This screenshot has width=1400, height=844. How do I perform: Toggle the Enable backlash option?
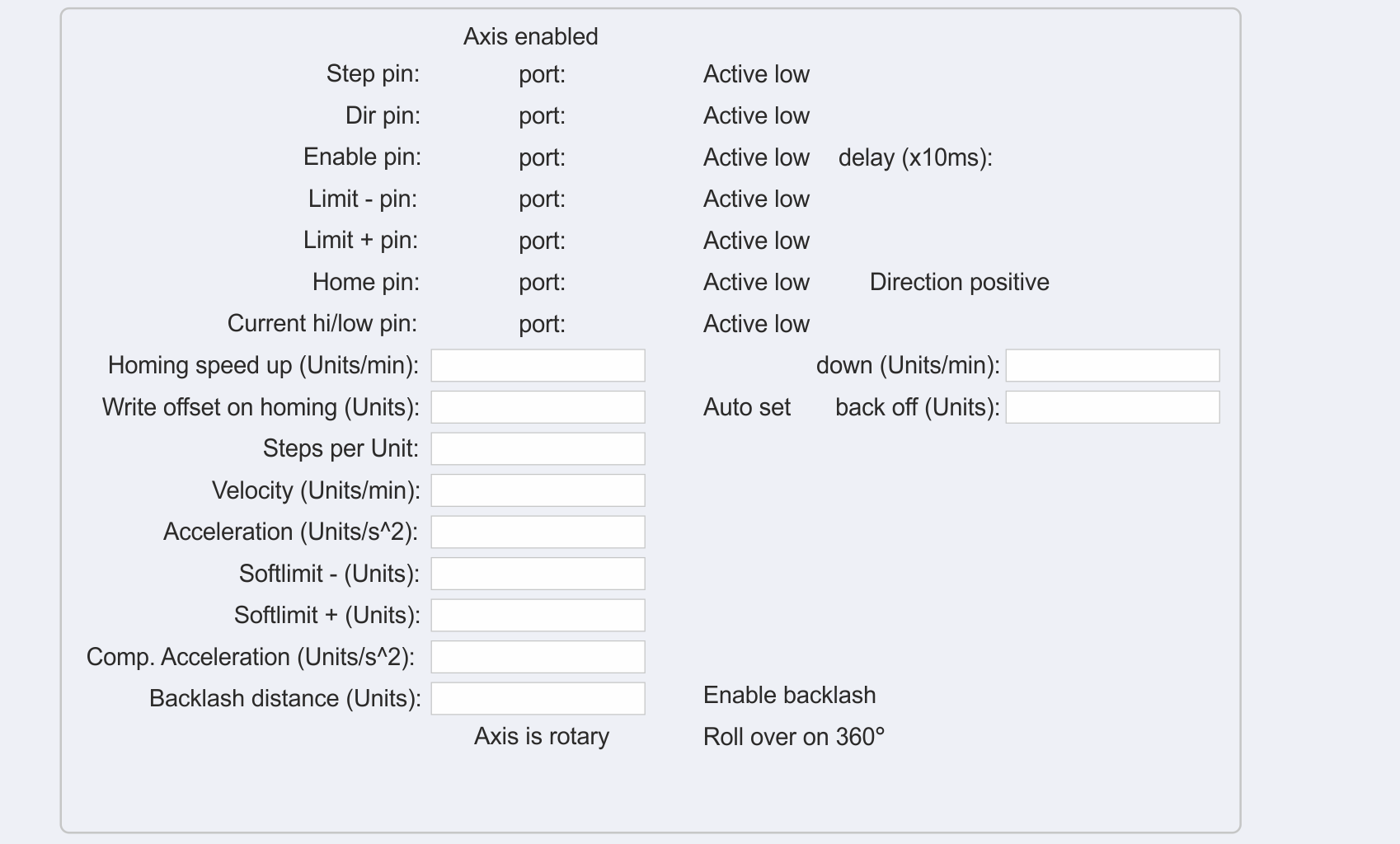coord(788,696)
